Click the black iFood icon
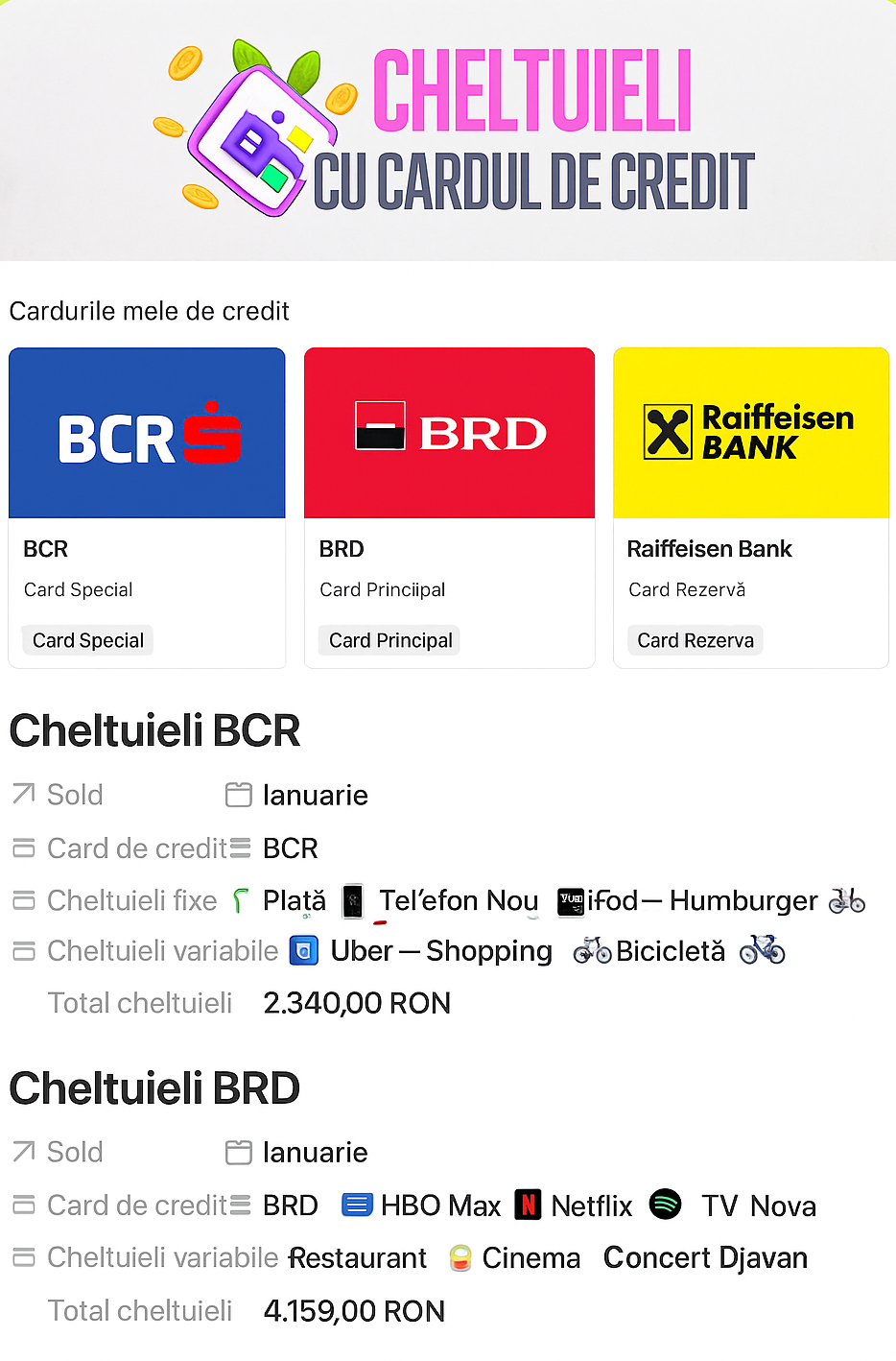The height and width of the screenshot is (1361, 896). (x=571, y=900)
